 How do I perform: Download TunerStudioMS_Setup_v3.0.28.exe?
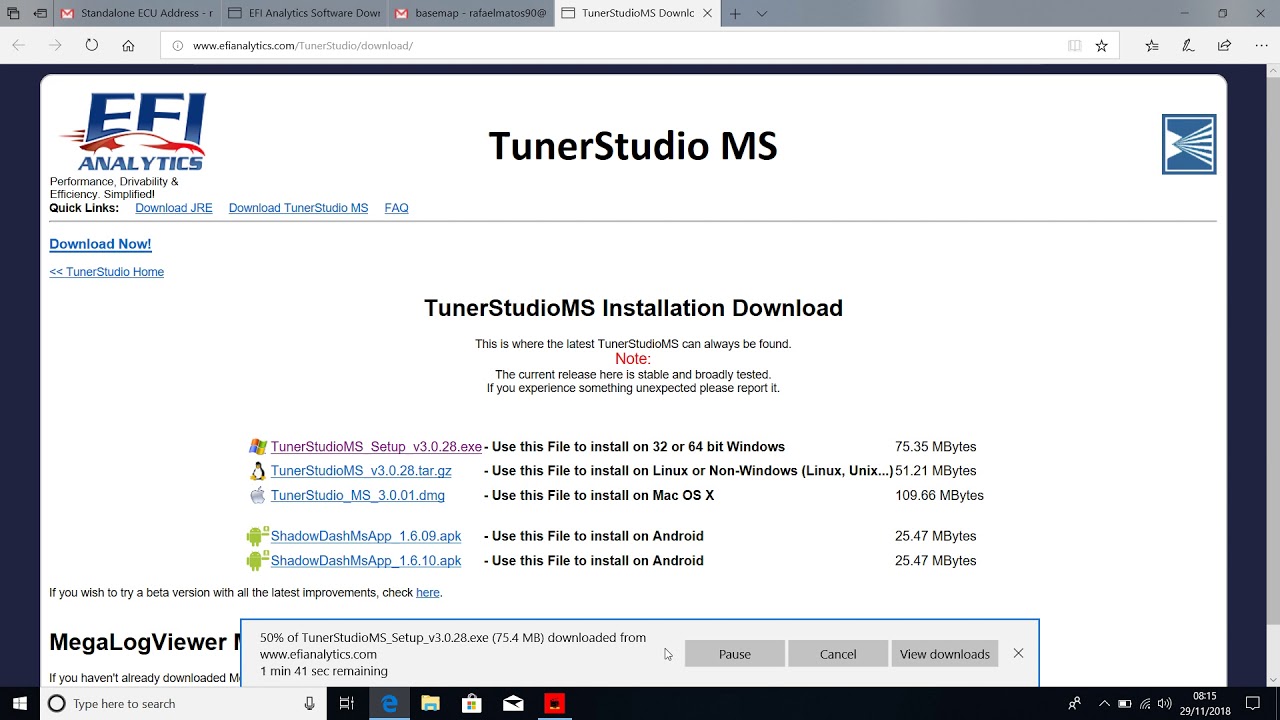click(x=376, y=447)
